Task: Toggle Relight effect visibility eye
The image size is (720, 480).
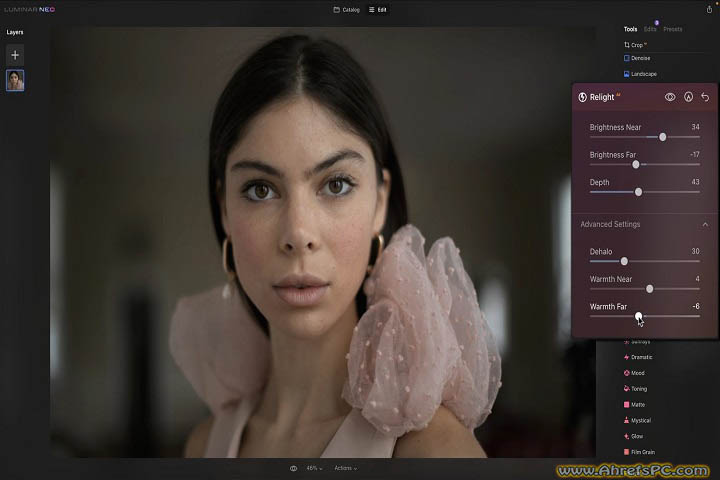Action: pos(670,97)
